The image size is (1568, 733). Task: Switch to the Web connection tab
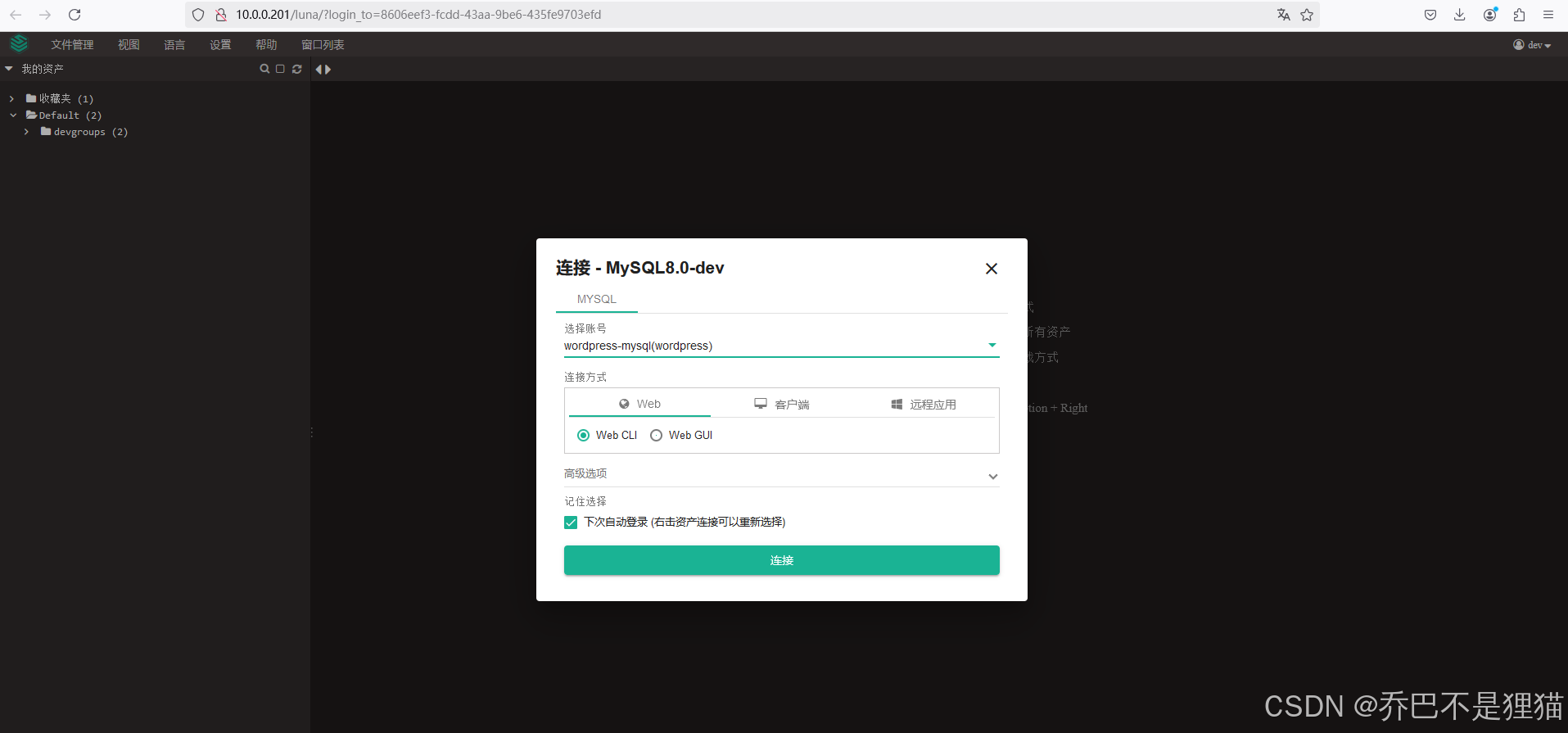tap(639, 404)
